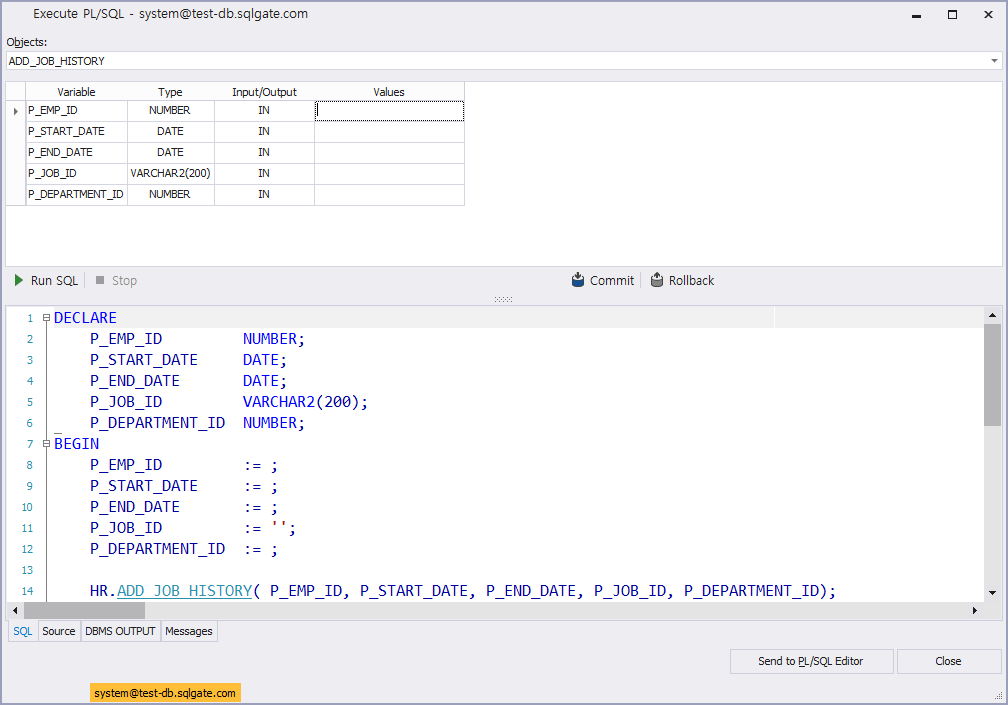Viewport: 1008px width, 705px height.
Task: Maximize the Execute PL/SQL window
Action: click(x=953, y=14)
